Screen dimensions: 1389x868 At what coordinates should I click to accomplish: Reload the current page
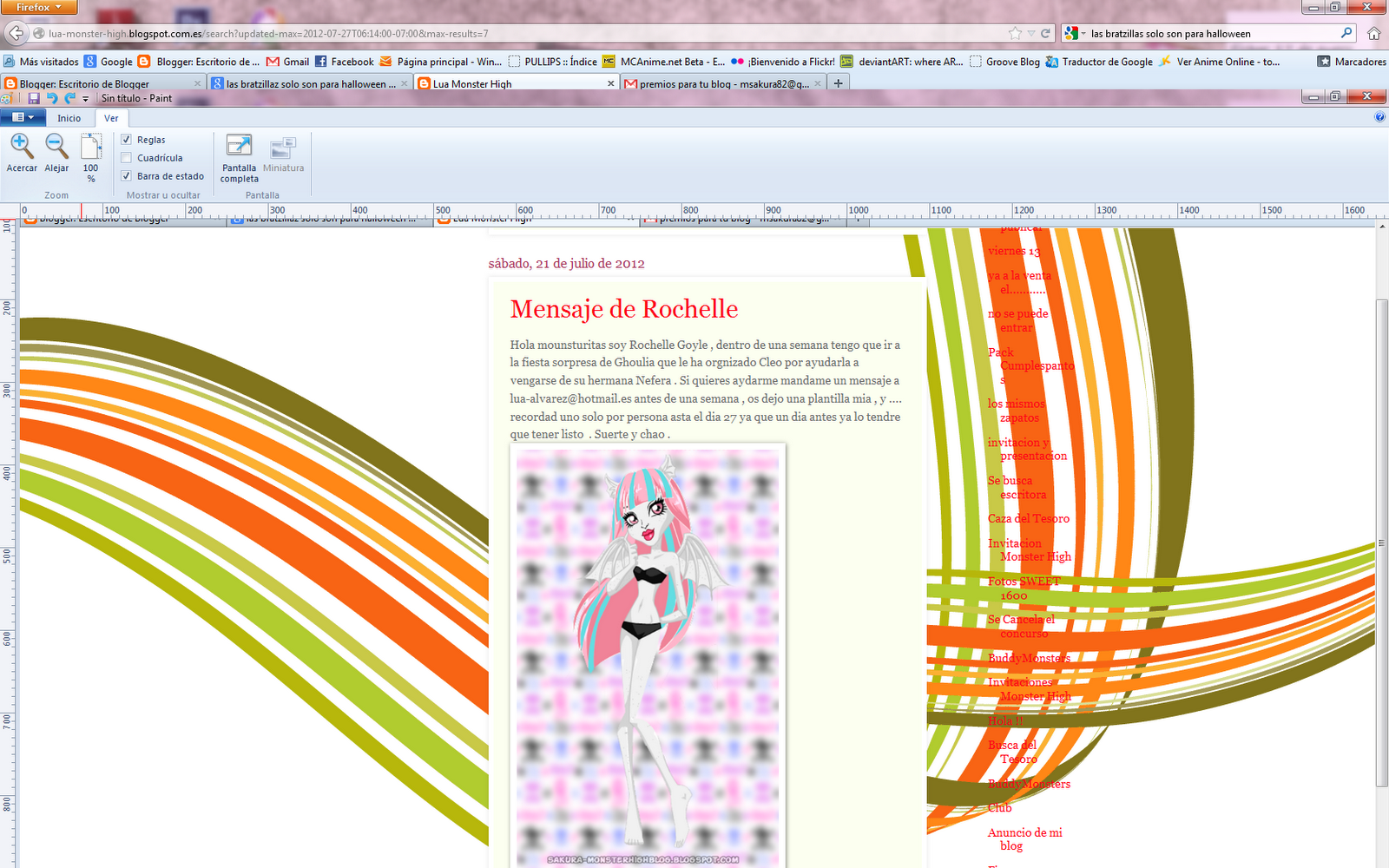(1045, 34)
